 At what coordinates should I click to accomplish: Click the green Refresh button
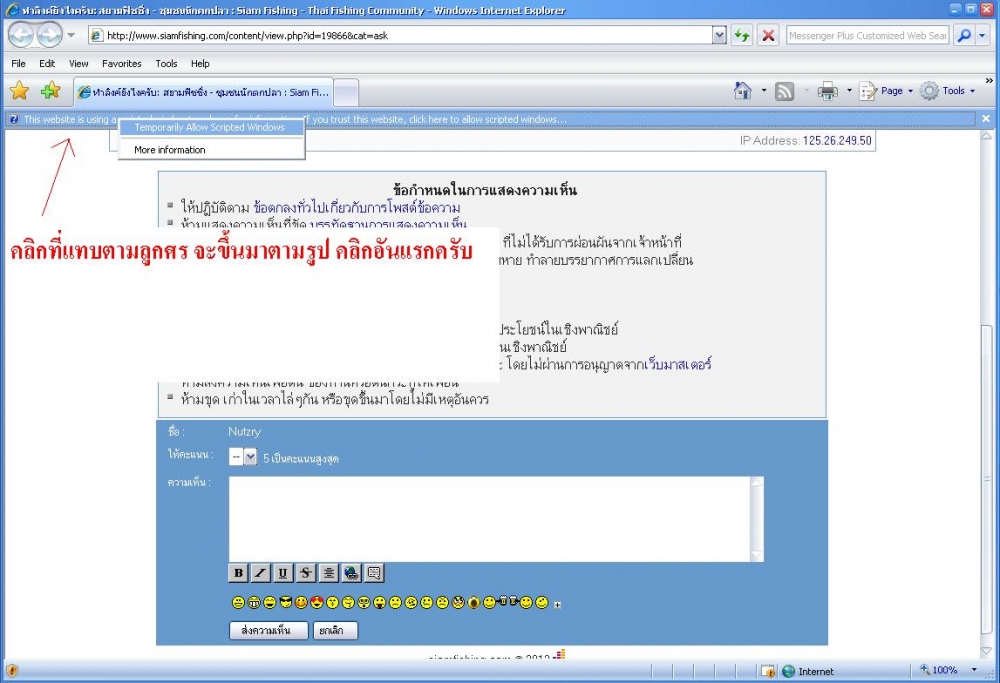tap(742, 35)
